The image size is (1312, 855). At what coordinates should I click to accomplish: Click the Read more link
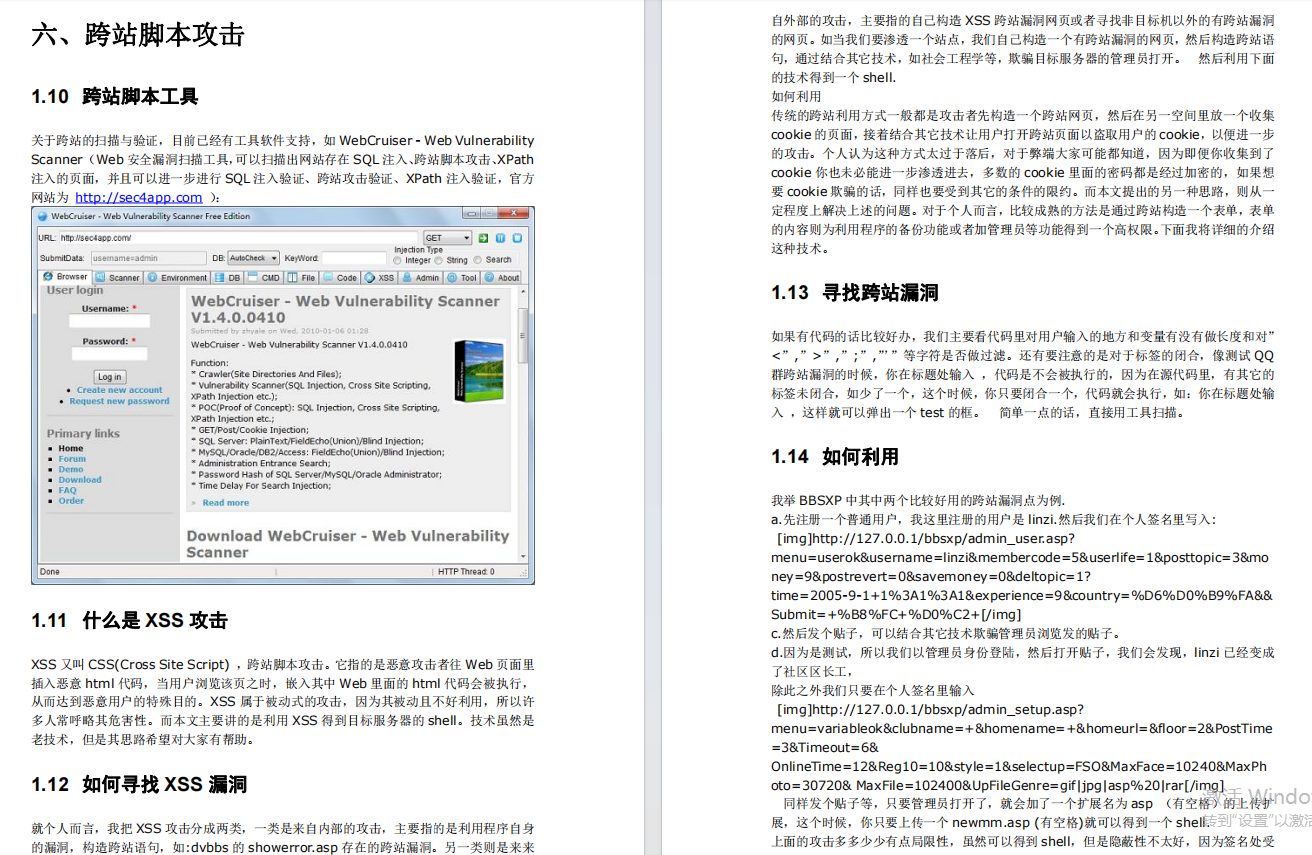tap(225, 503)
